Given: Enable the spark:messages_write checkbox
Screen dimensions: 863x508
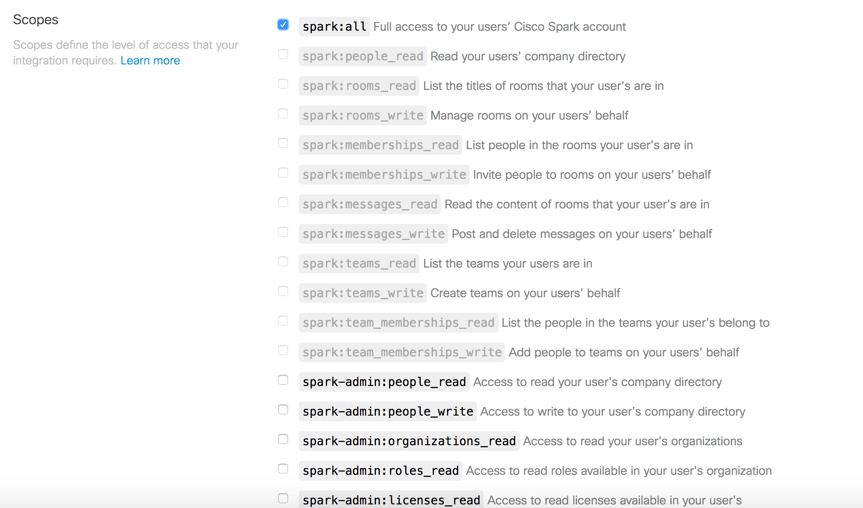Looking at the screenshot, I should (283, 232).
